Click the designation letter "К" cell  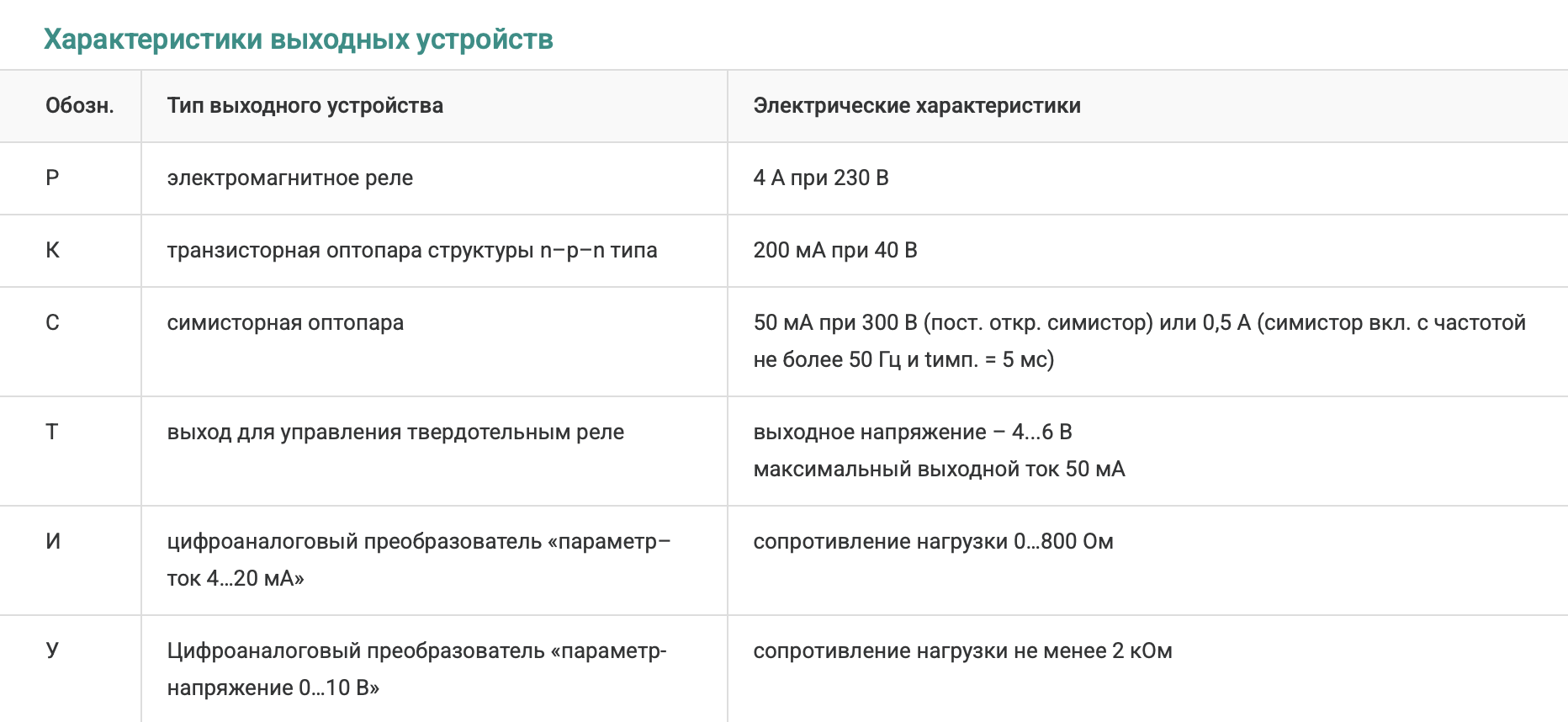click(52, 251)
